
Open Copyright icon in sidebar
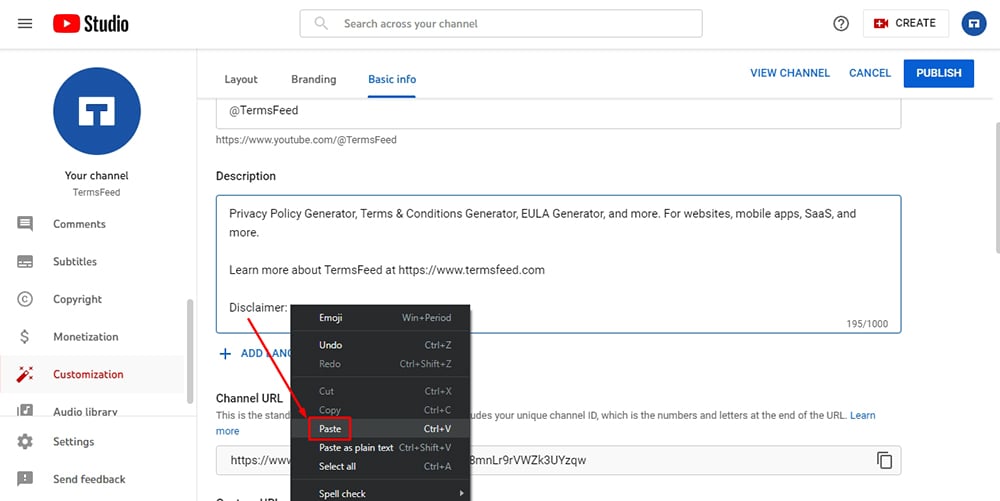[x=25, y=299]
